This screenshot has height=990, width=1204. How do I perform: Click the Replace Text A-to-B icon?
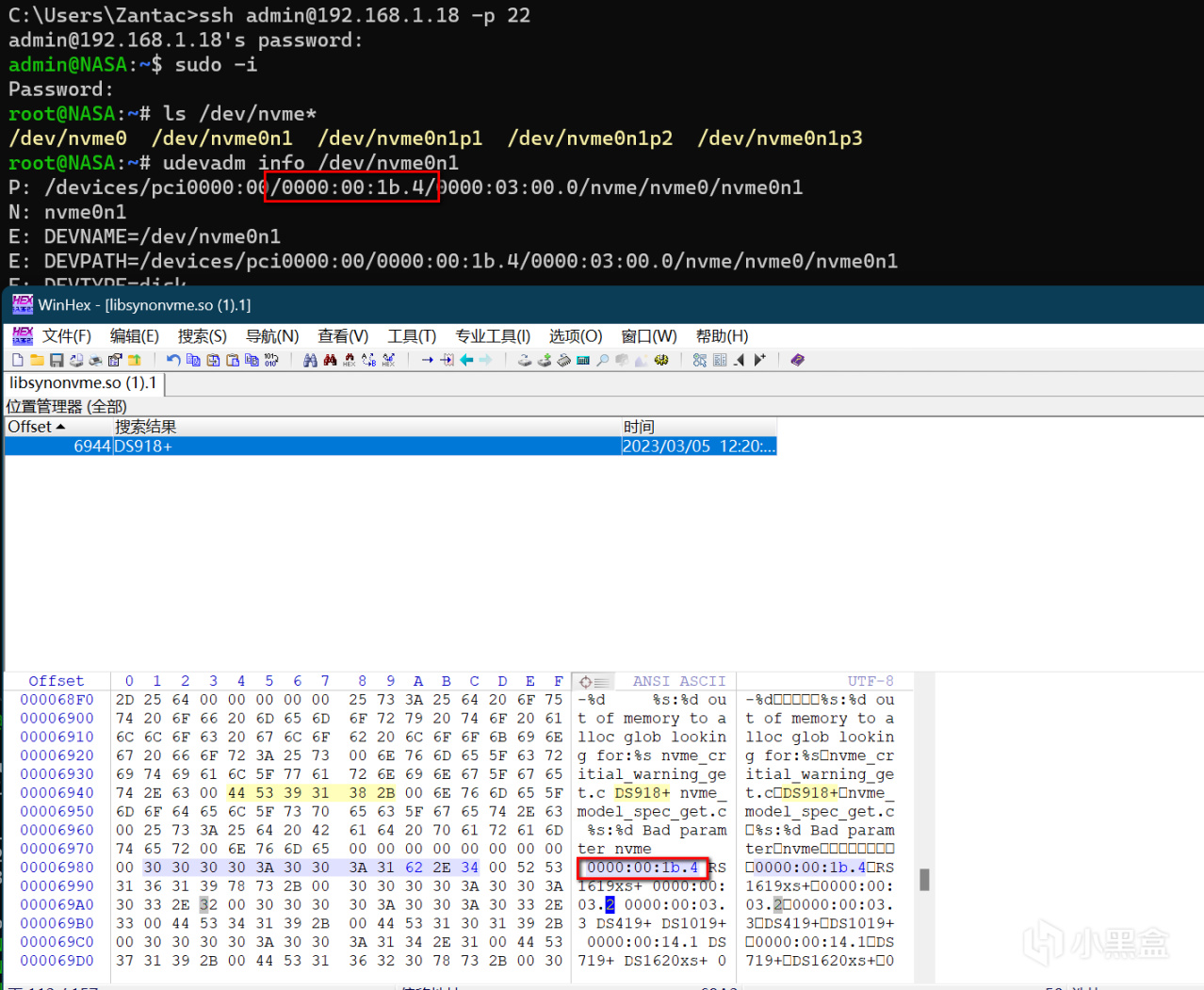[368, 360]
